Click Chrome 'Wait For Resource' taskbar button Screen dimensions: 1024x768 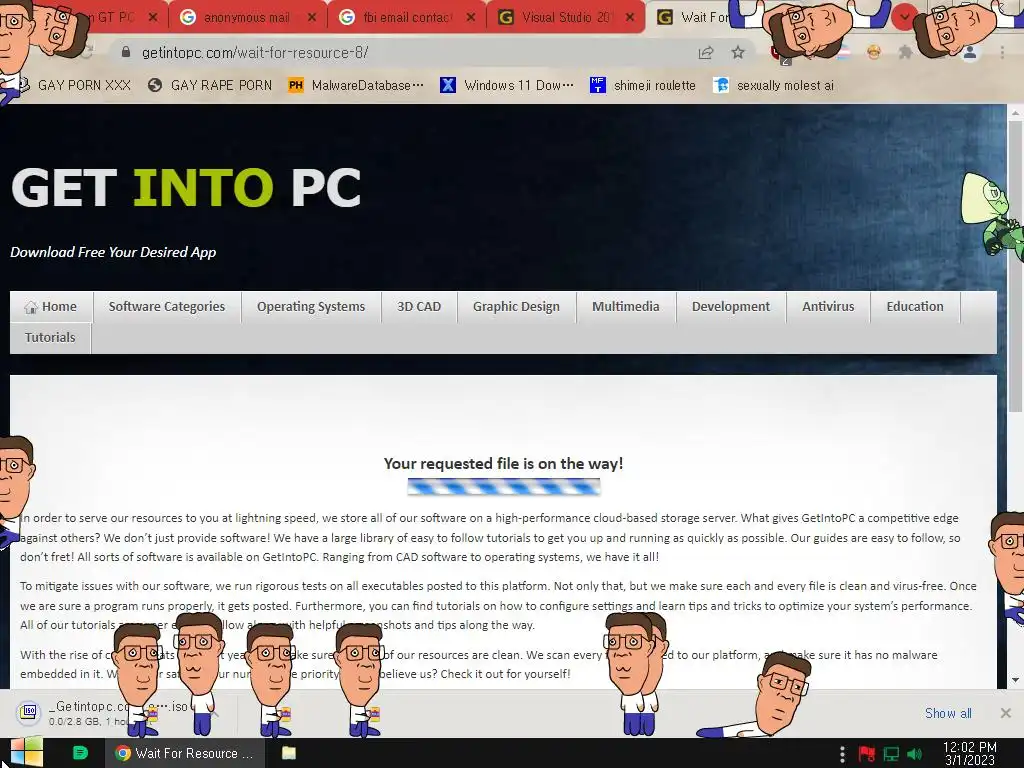[185, 753]
